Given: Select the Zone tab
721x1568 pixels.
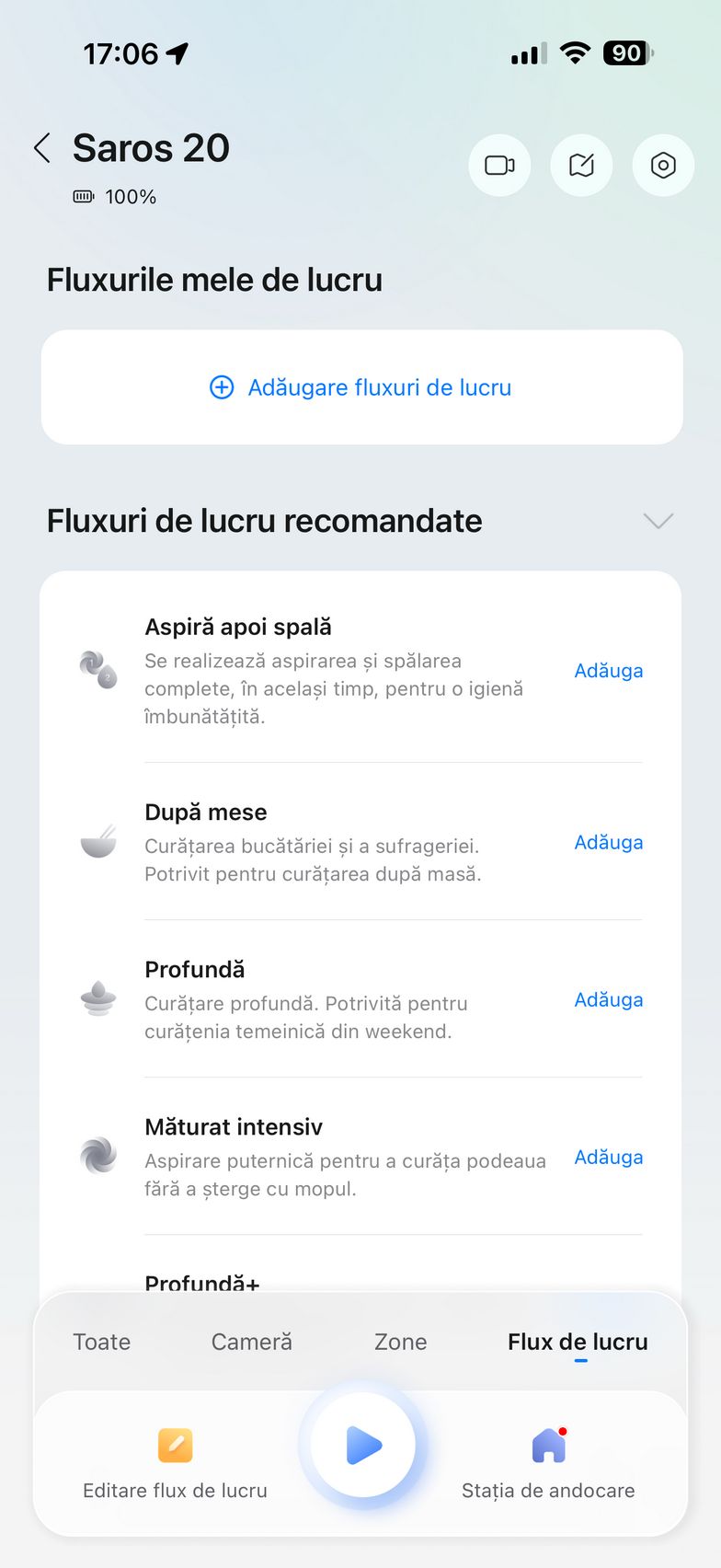Looking at the screenshot, I should click(401, 1342).
